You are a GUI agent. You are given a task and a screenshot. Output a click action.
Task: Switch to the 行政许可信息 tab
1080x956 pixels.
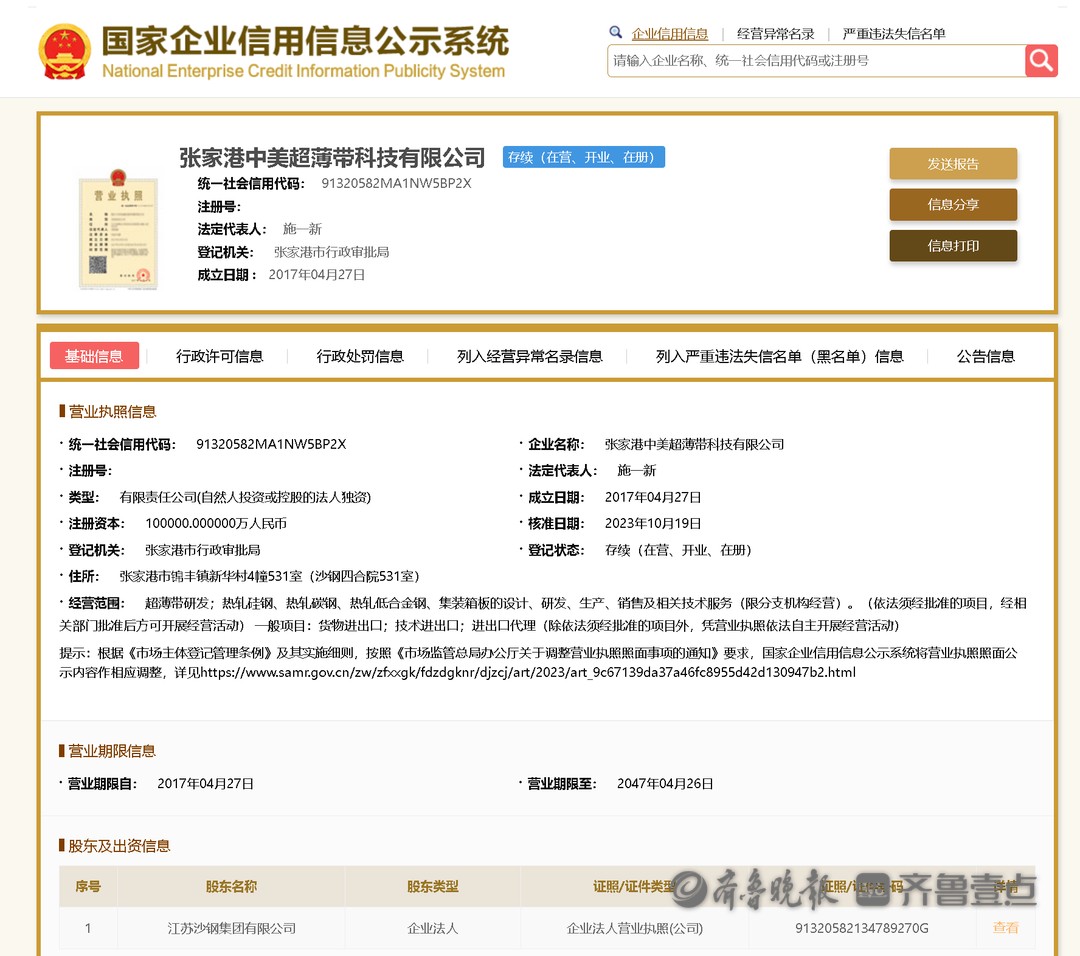pos(219,357)
